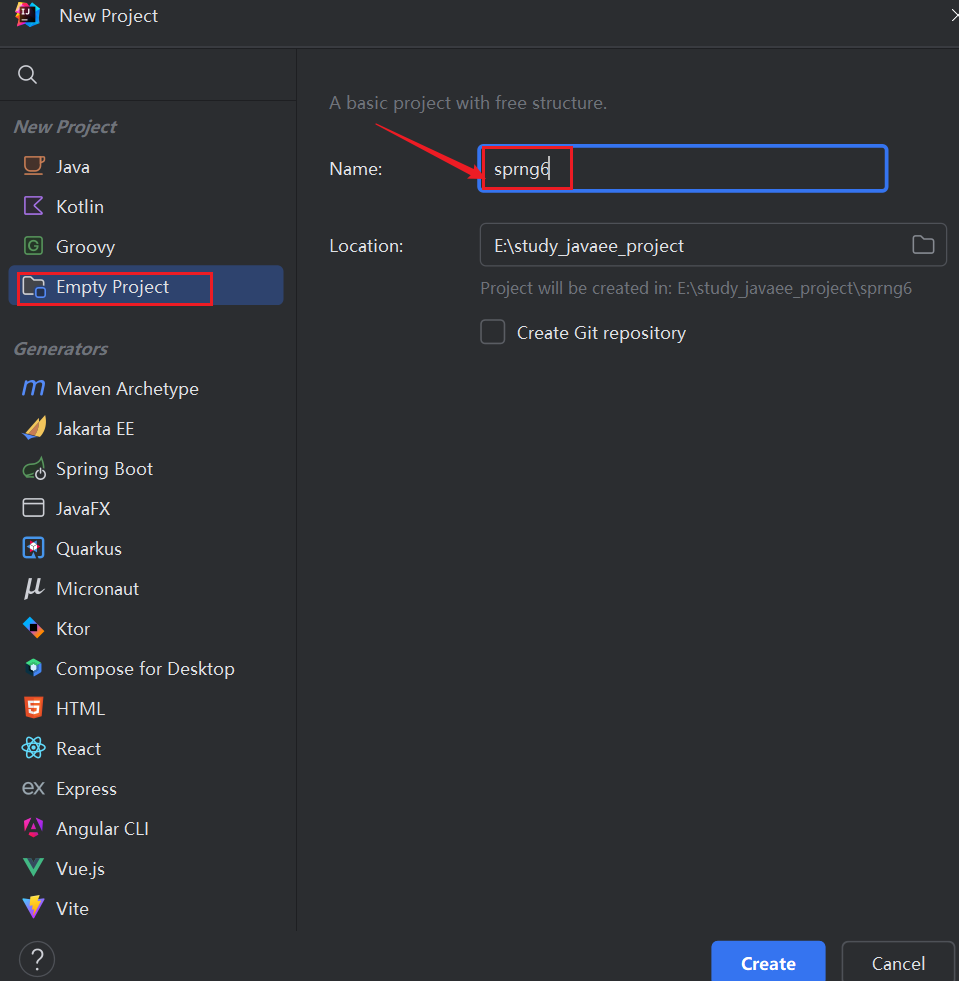Select Express generator

click(x=146, y=788)
